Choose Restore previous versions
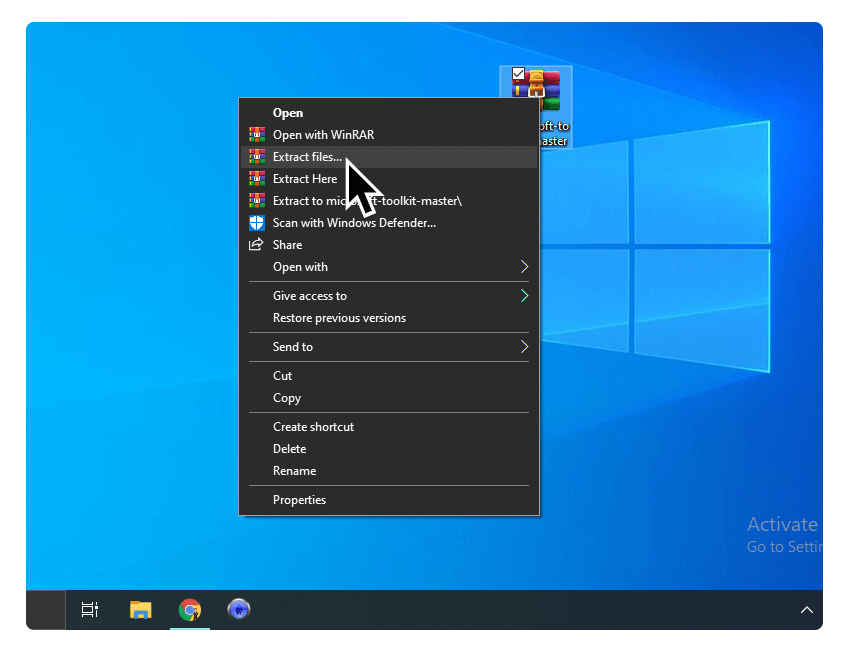 389,318
